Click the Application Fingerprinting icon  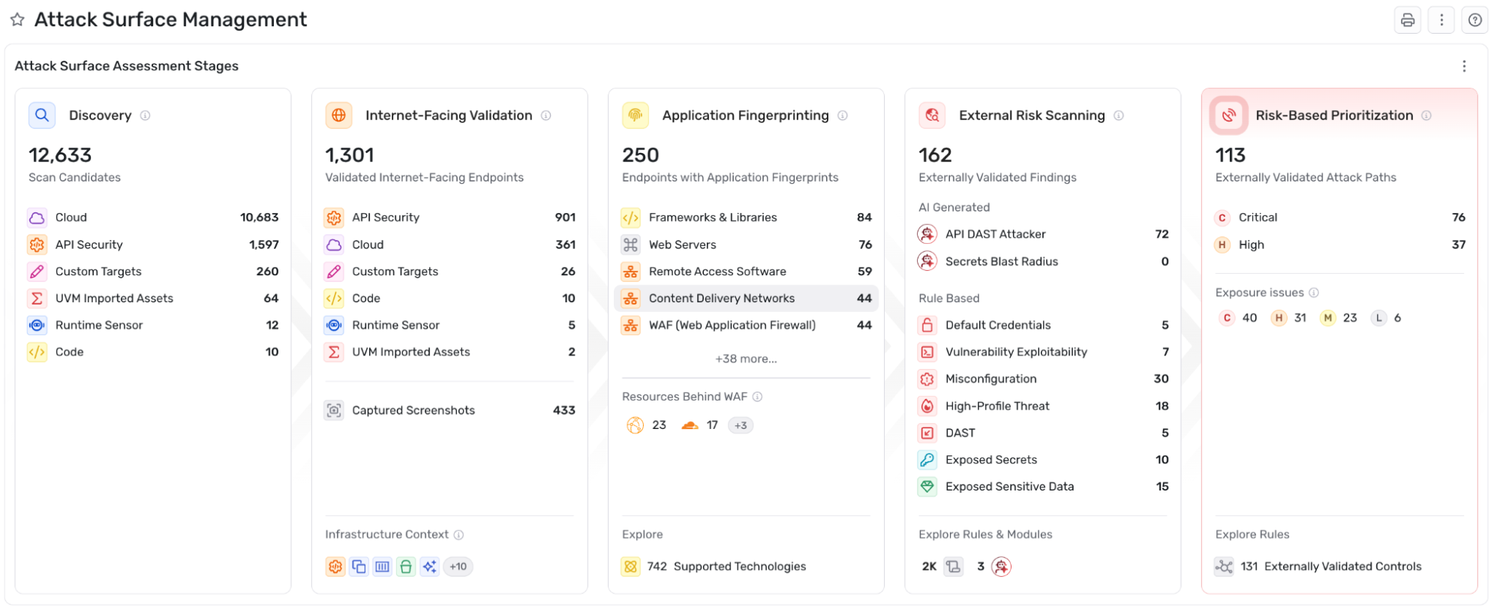click(x=635, y=115)
